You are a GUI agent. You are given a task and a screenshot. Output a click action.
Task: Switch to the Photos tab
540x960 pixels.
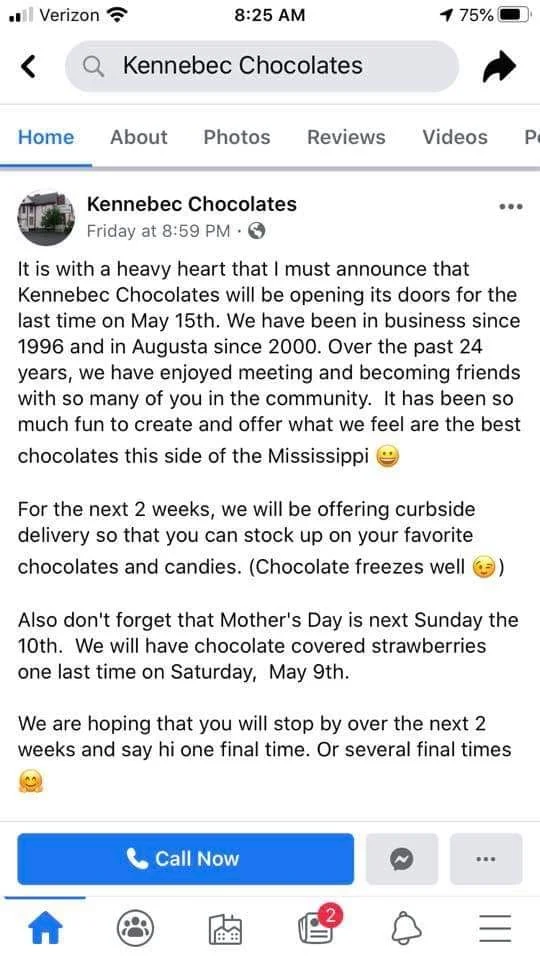[x=237, y=137]
